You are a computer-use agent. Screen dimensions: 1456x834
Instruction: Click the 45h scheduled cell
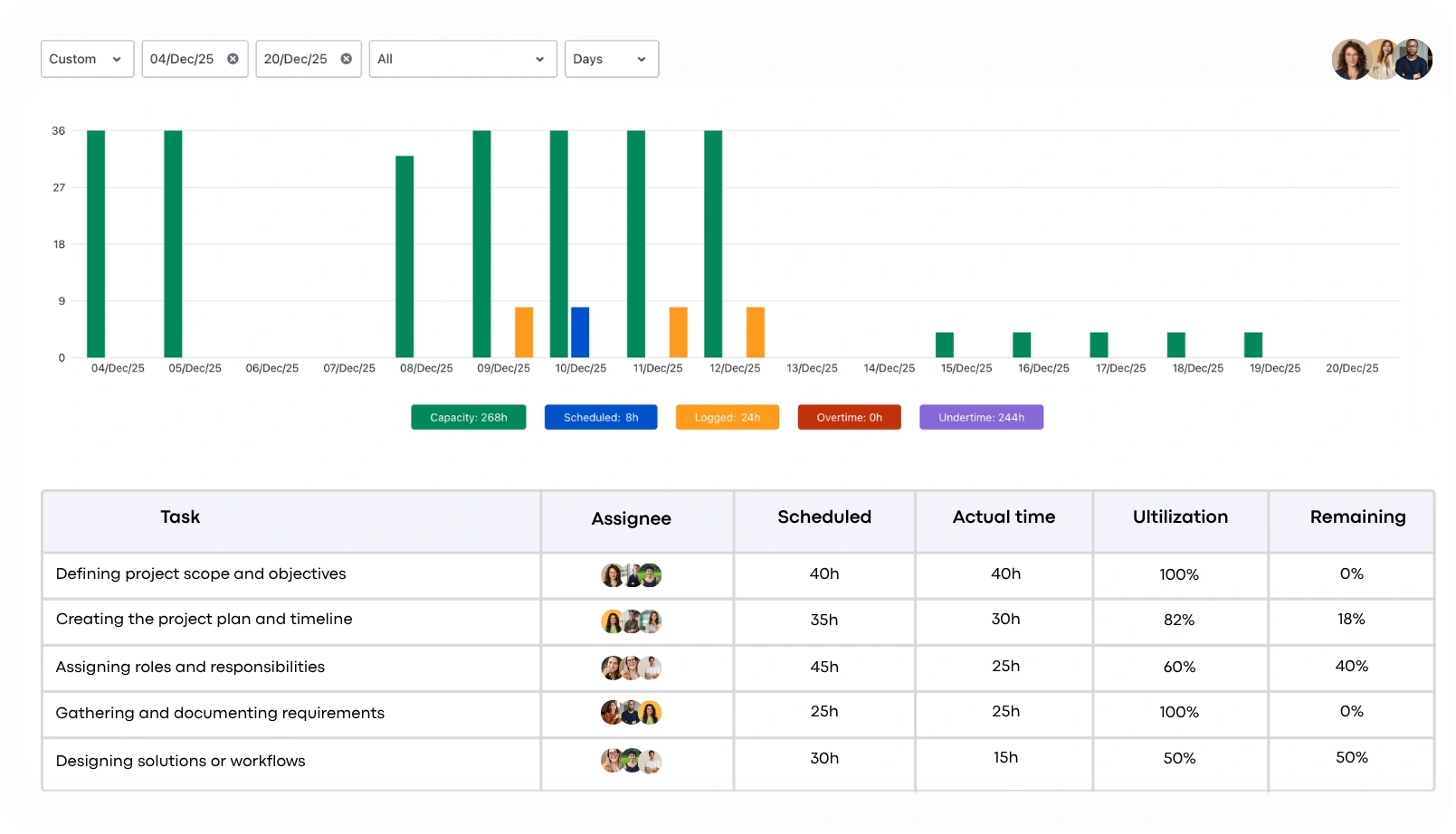point(824,667)
